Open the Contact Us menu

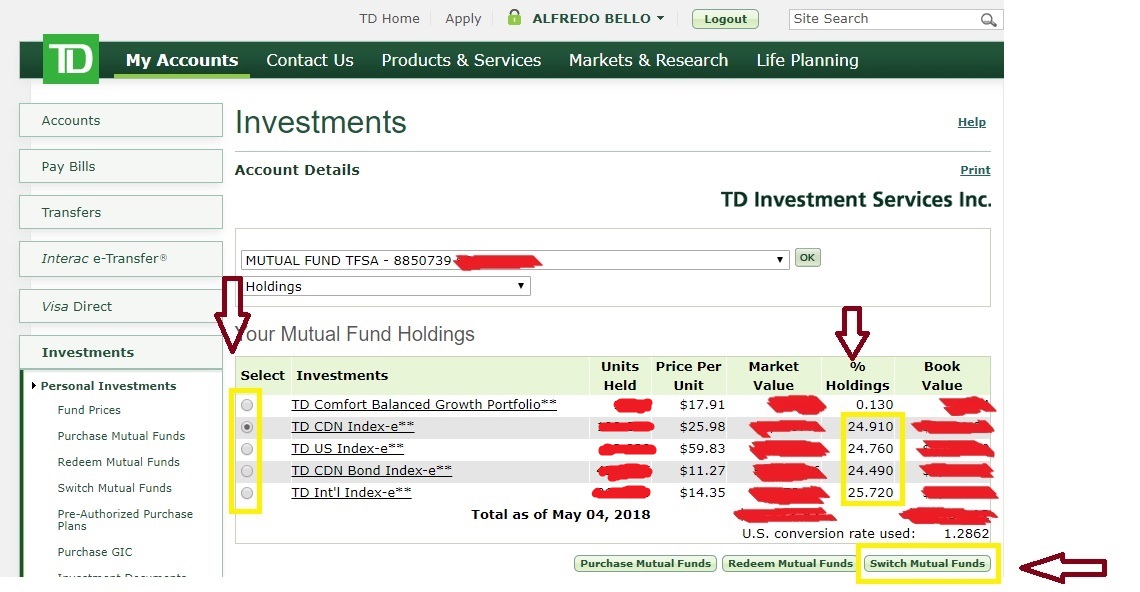tap(310, 60)
